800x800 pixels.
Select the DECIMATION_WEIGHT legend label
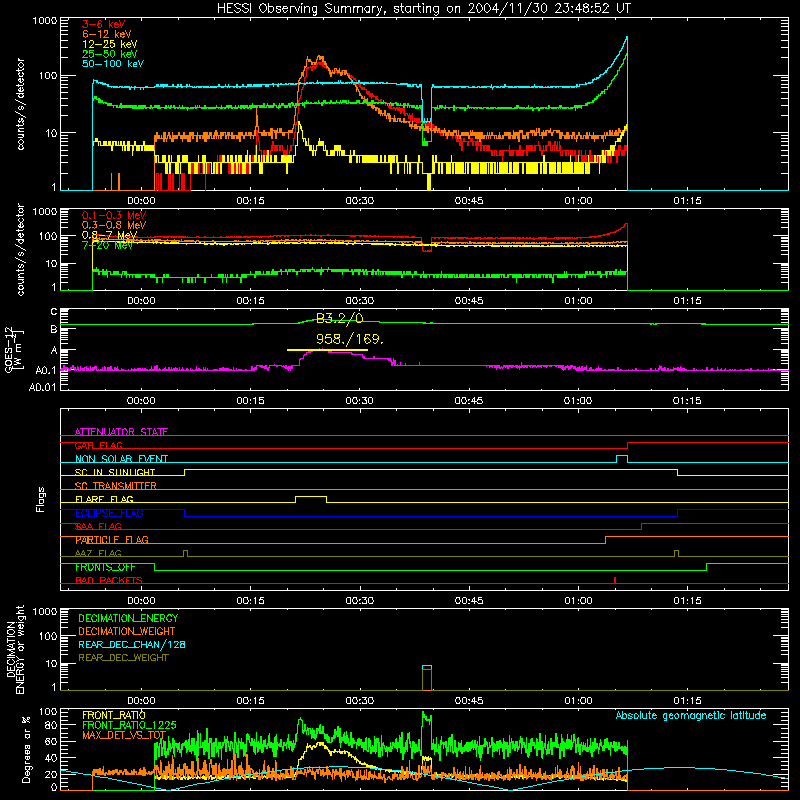coord(127,632)
